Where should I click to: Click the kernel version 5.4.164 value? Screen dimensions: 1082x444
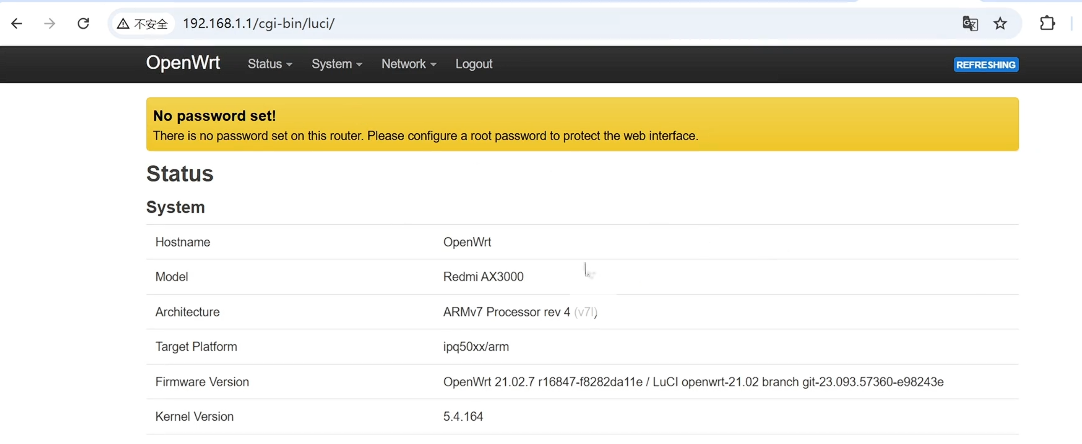point(463,416)
